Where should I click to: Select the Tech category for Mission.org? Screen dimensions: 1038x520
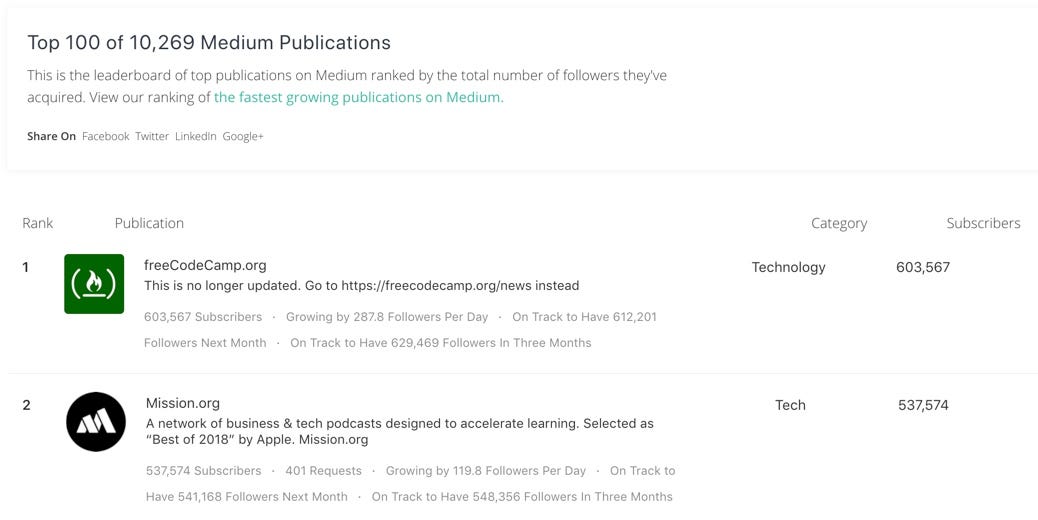pos(790,405)
